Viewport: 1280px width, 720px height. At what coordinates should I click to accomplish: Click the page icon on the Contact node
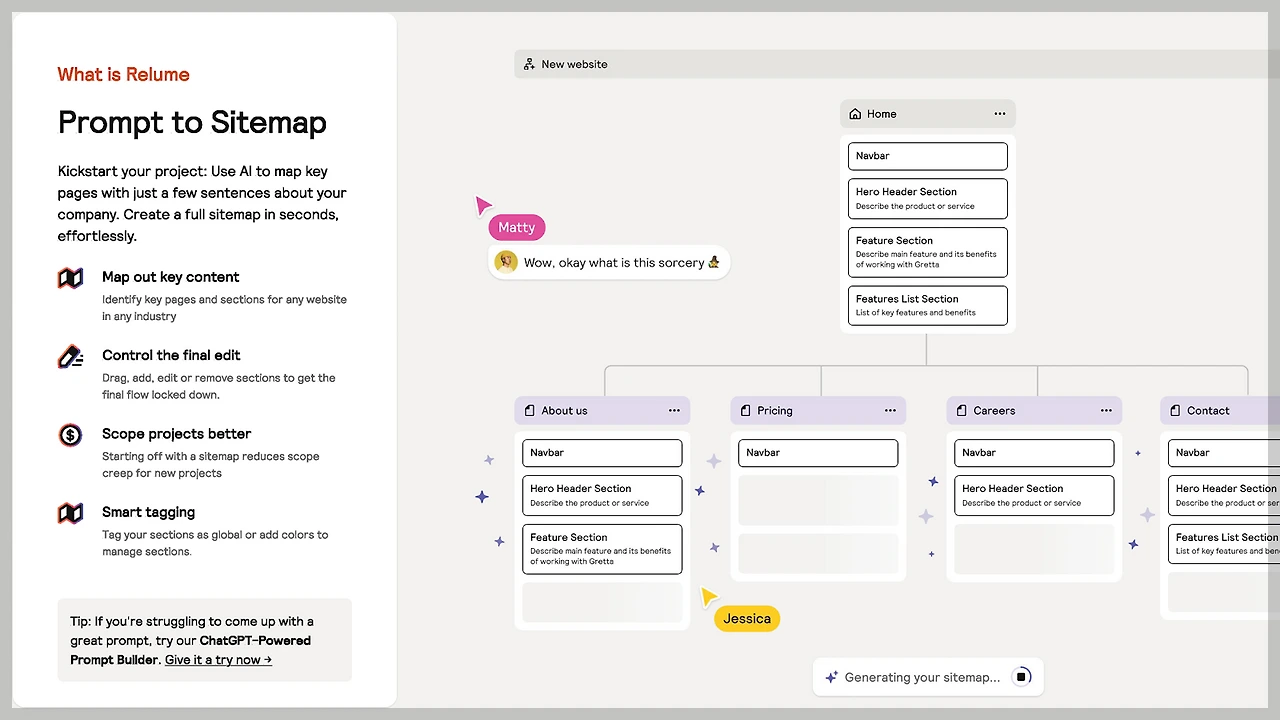click(x=1175, y=411)
